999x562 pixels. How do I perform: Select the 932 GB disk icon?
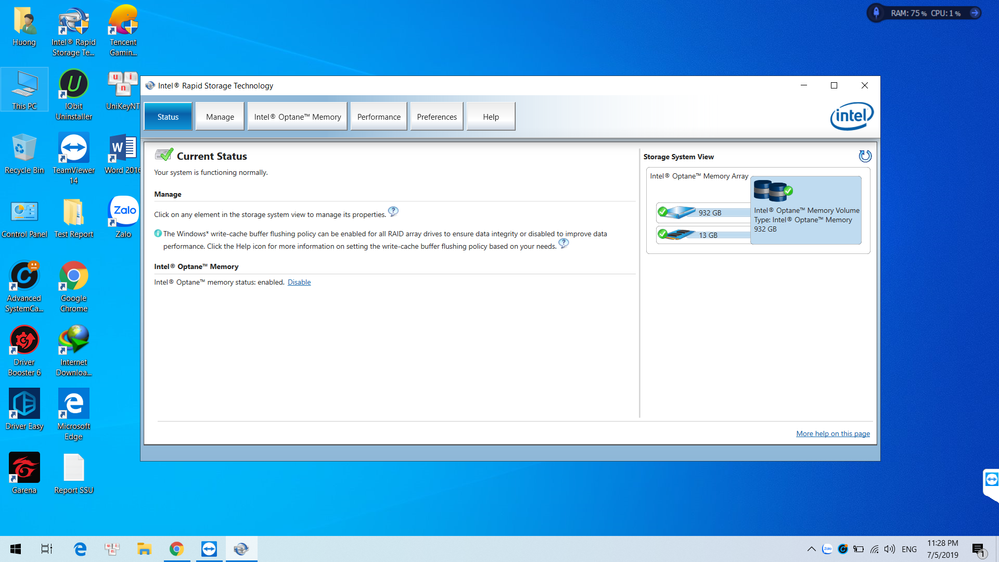[x=682, y=212]
